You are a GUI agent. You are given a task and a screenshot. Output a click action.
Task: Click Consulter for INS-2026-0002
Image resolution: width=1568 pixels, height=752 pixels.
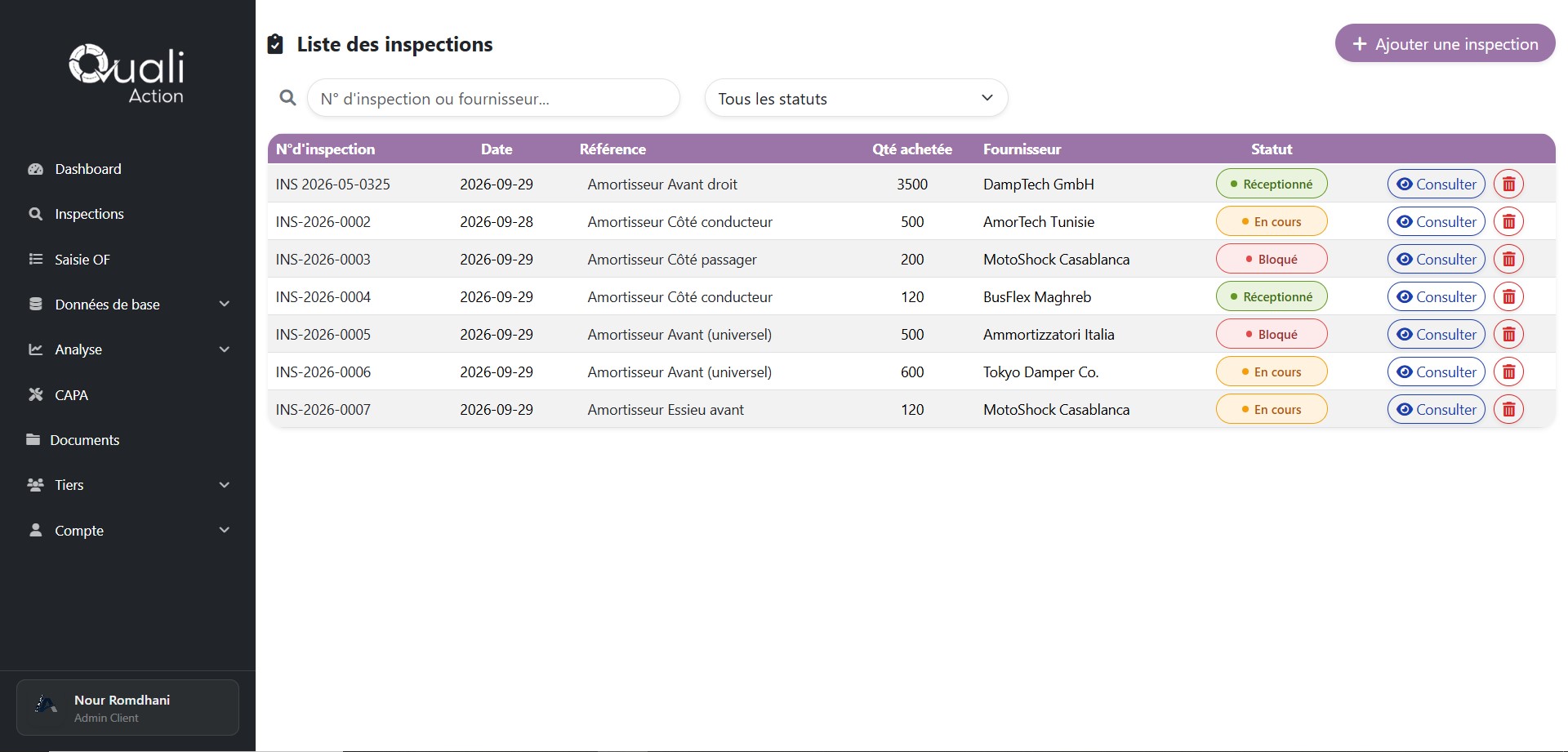click(1436, 221)
